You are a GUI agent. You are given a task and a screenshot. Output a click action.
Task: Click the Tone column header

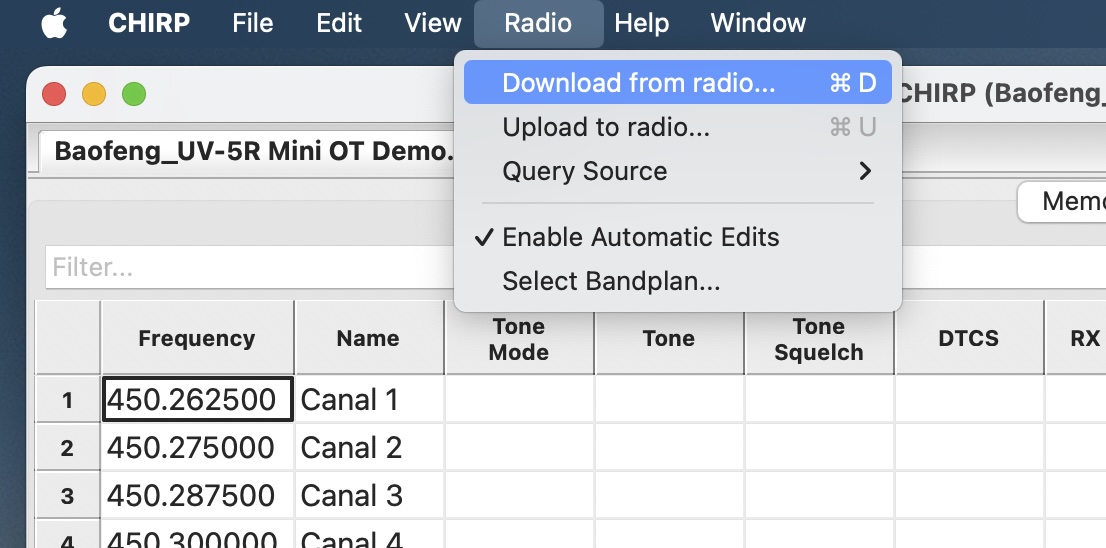pyautogui.click(x=669, y=338)
